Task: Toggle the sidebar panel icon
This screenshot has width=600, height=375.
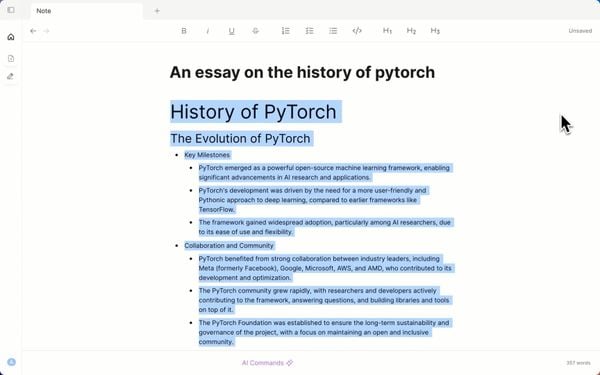Action: pyautogui.click(x=11, y=10)
